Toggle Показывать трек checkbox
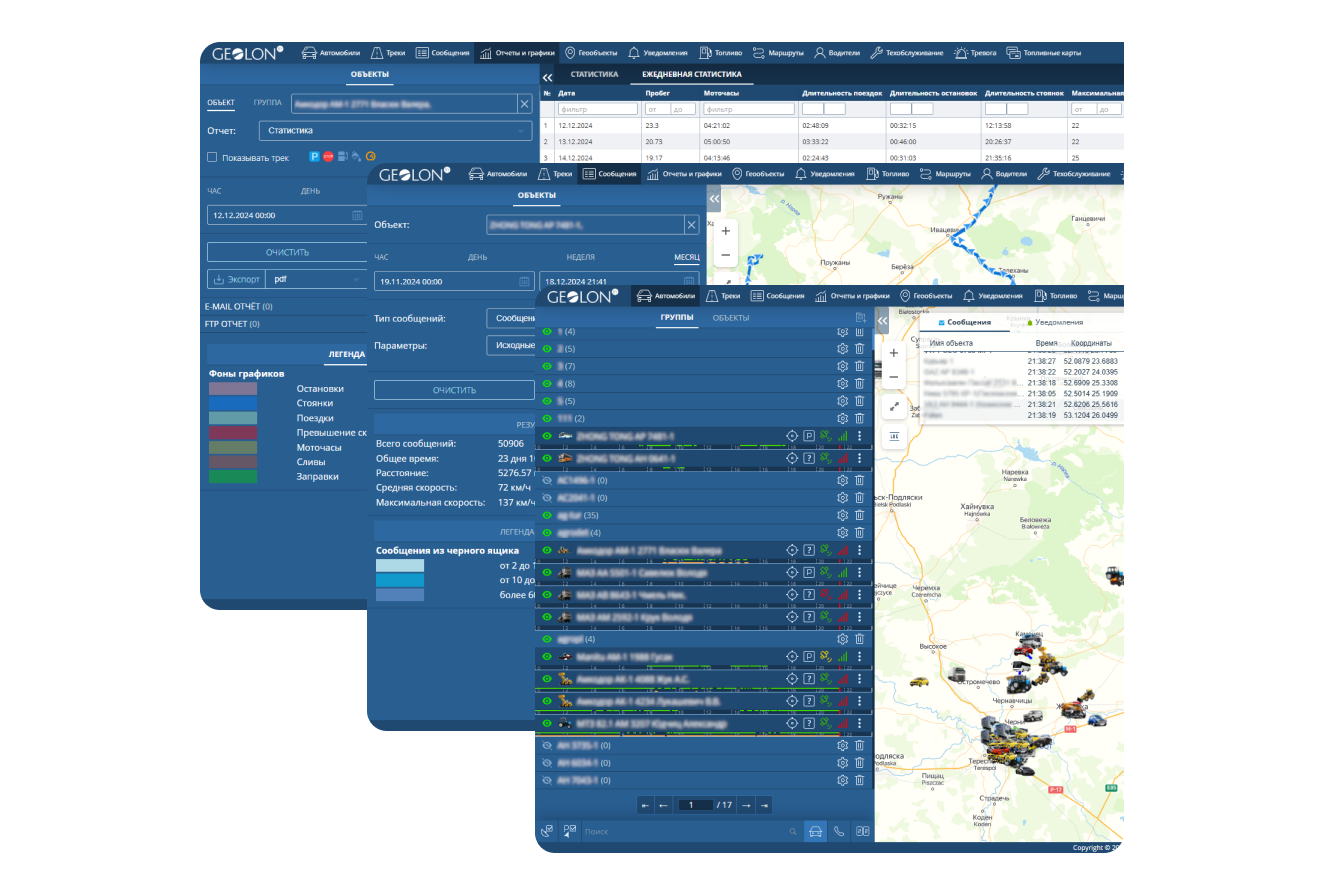 coord(212,157)
